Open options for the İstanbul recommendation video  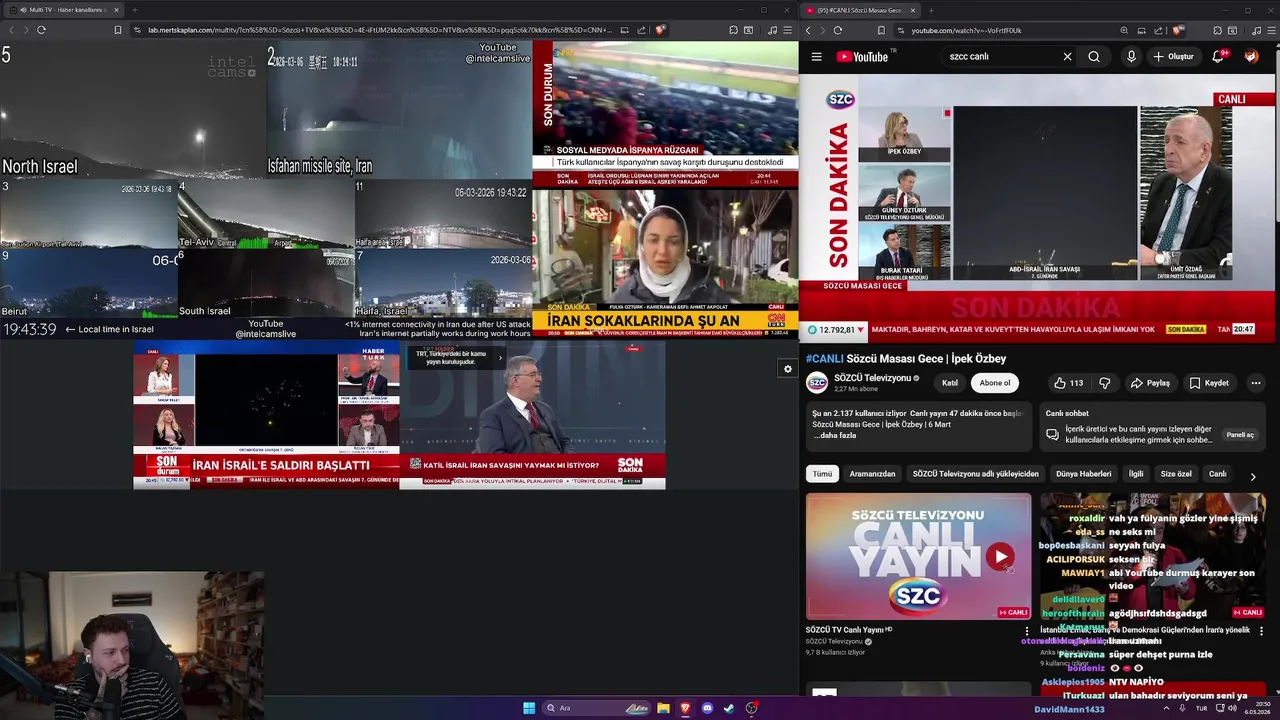pyautogui.click(x=1261, y=631)
